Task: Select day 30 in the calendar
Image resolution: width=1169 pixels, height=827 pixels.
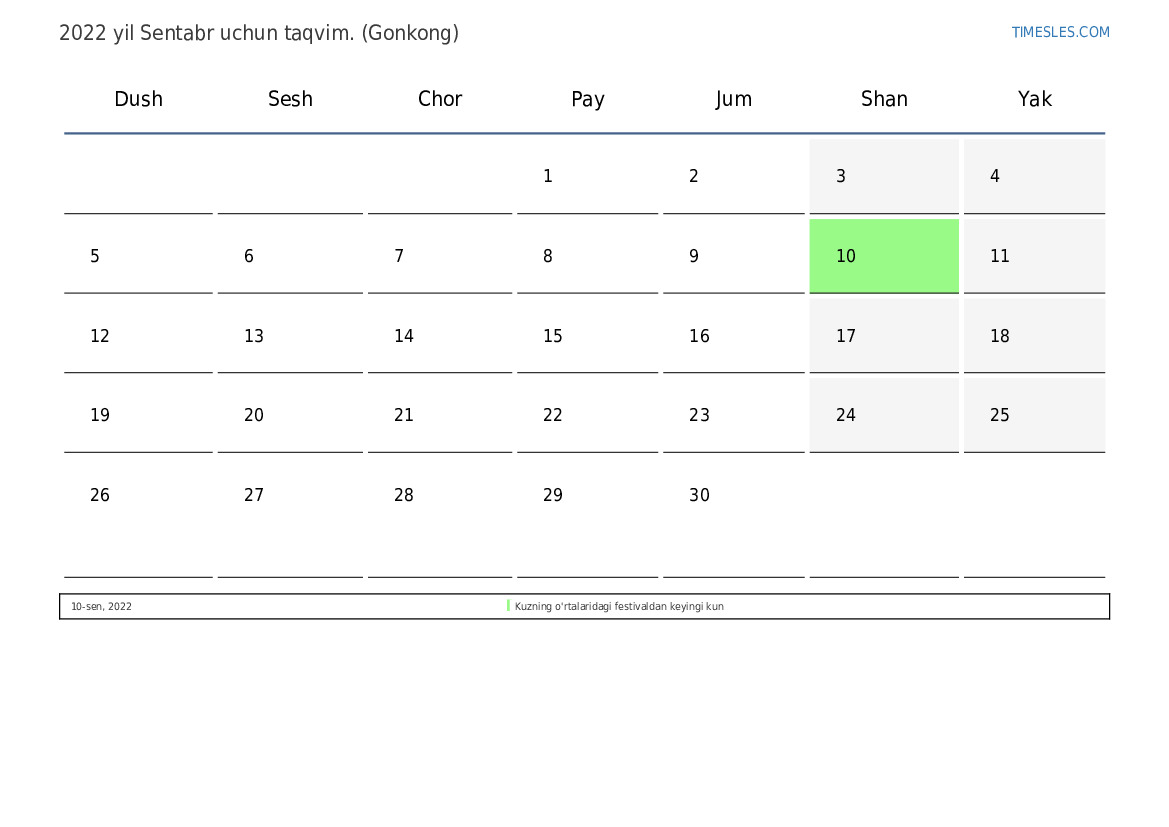Action: click(x=734, y=518)
